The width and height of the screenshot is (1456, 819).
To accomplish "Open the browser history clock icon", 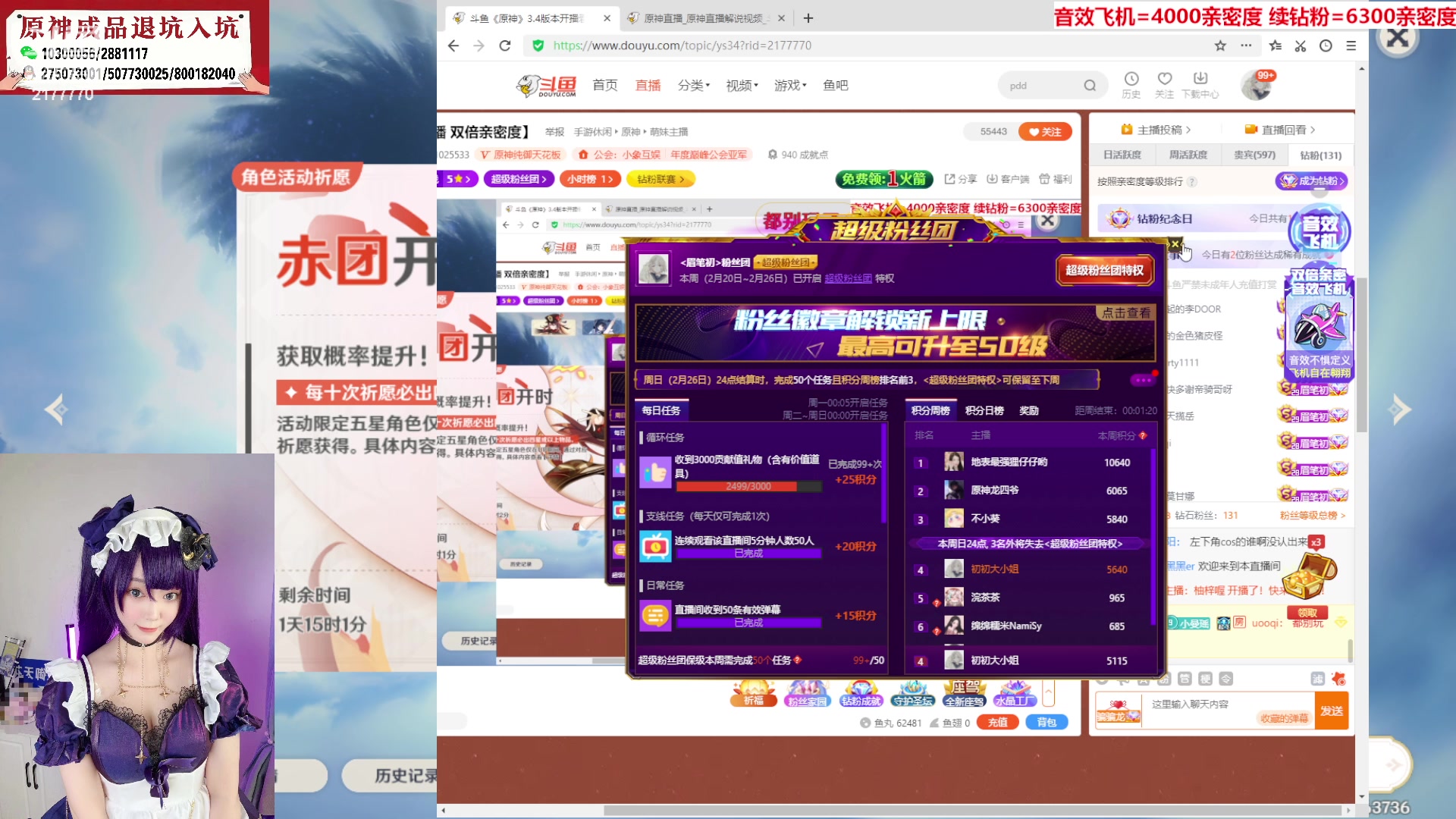I will (x=1326, y=45).
